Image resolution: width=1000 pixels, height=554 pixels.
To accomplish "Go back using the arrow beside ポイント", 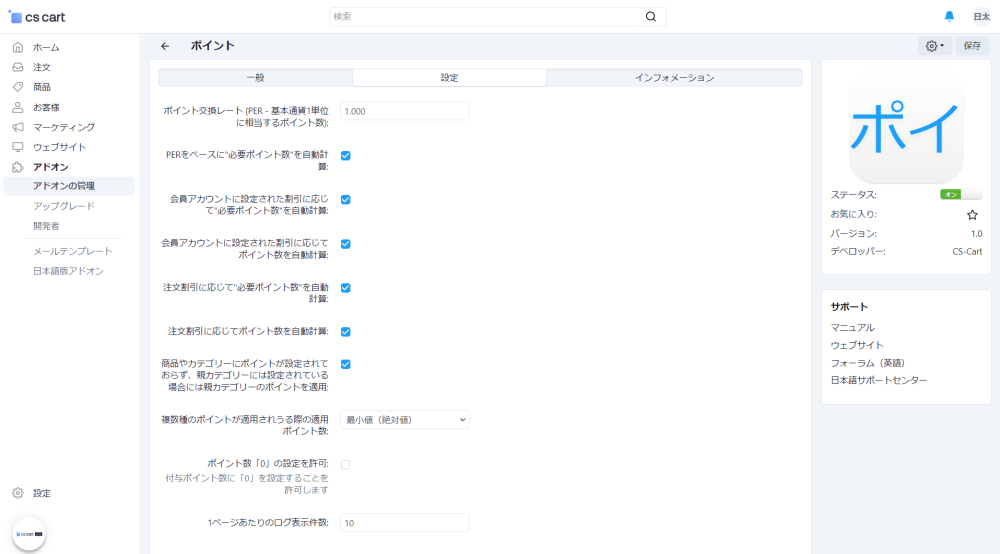I will point(165,46).
